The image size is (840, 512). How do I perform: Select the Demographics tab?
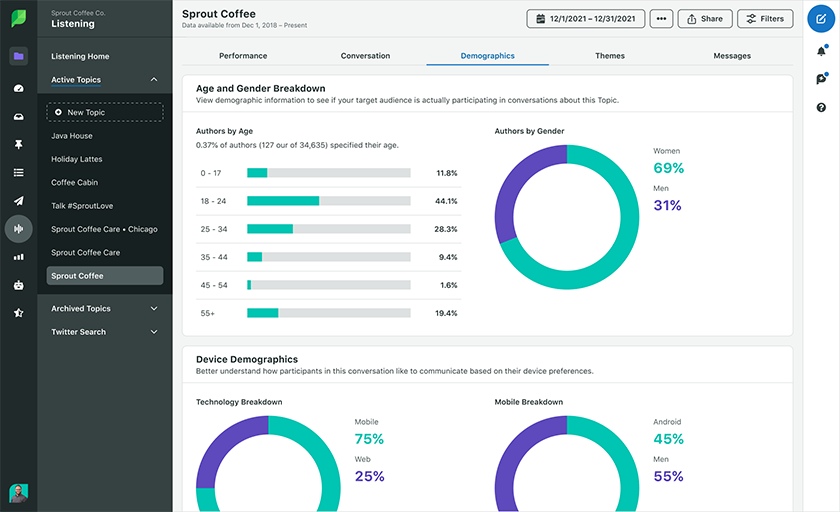(488, 56)
